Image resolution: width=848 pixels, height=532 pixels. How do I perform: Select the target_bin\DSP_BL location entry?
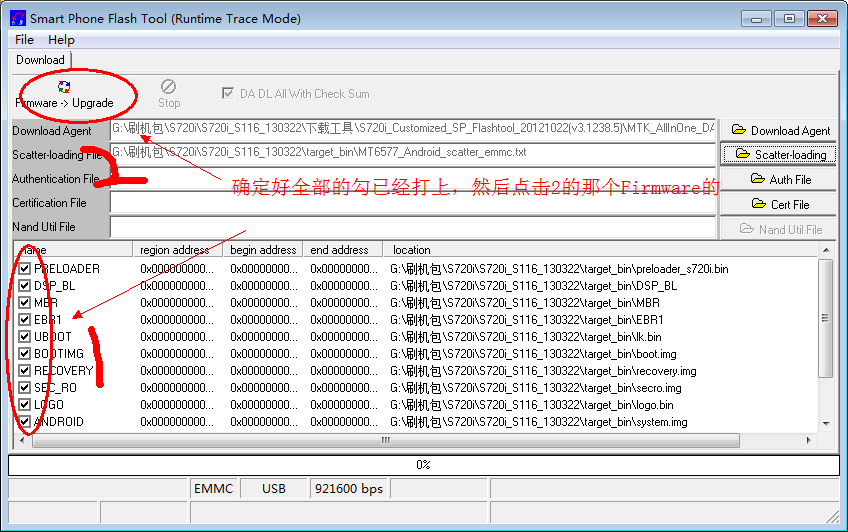coord(533,285)
